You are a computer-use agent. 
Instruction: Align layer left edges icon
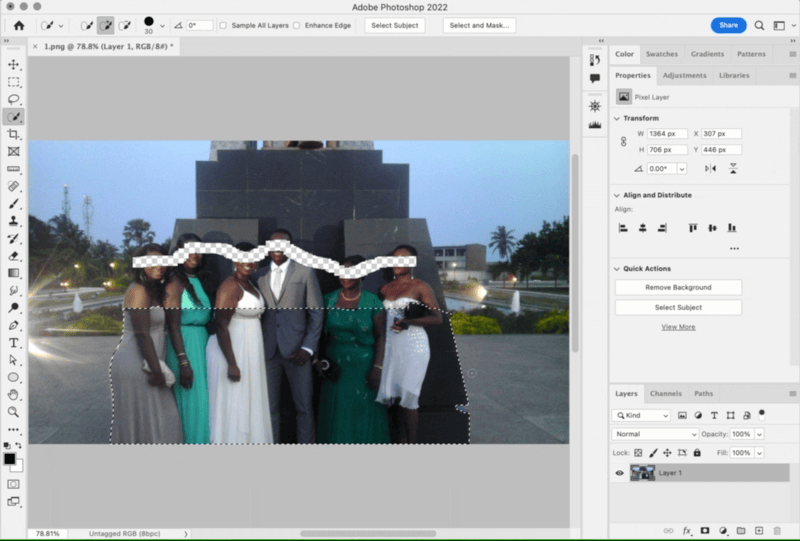click(623, 228)
